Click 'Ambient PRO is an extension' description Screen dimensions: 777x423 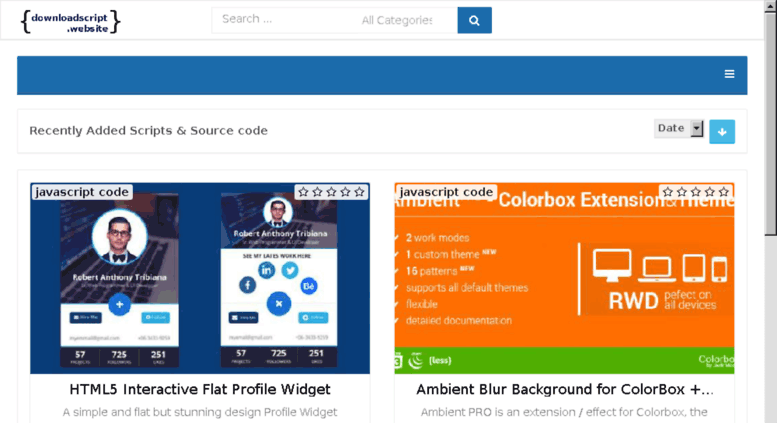(564, 412)
